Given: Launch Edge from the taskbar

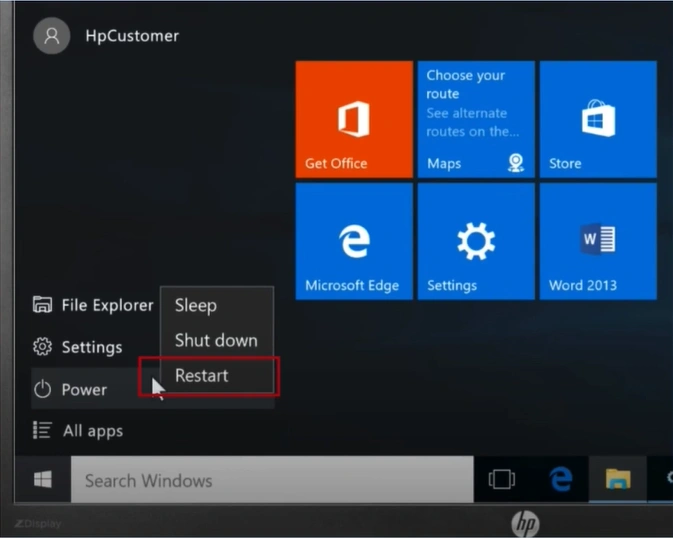Looking at the screenshot, I should 561,479.
